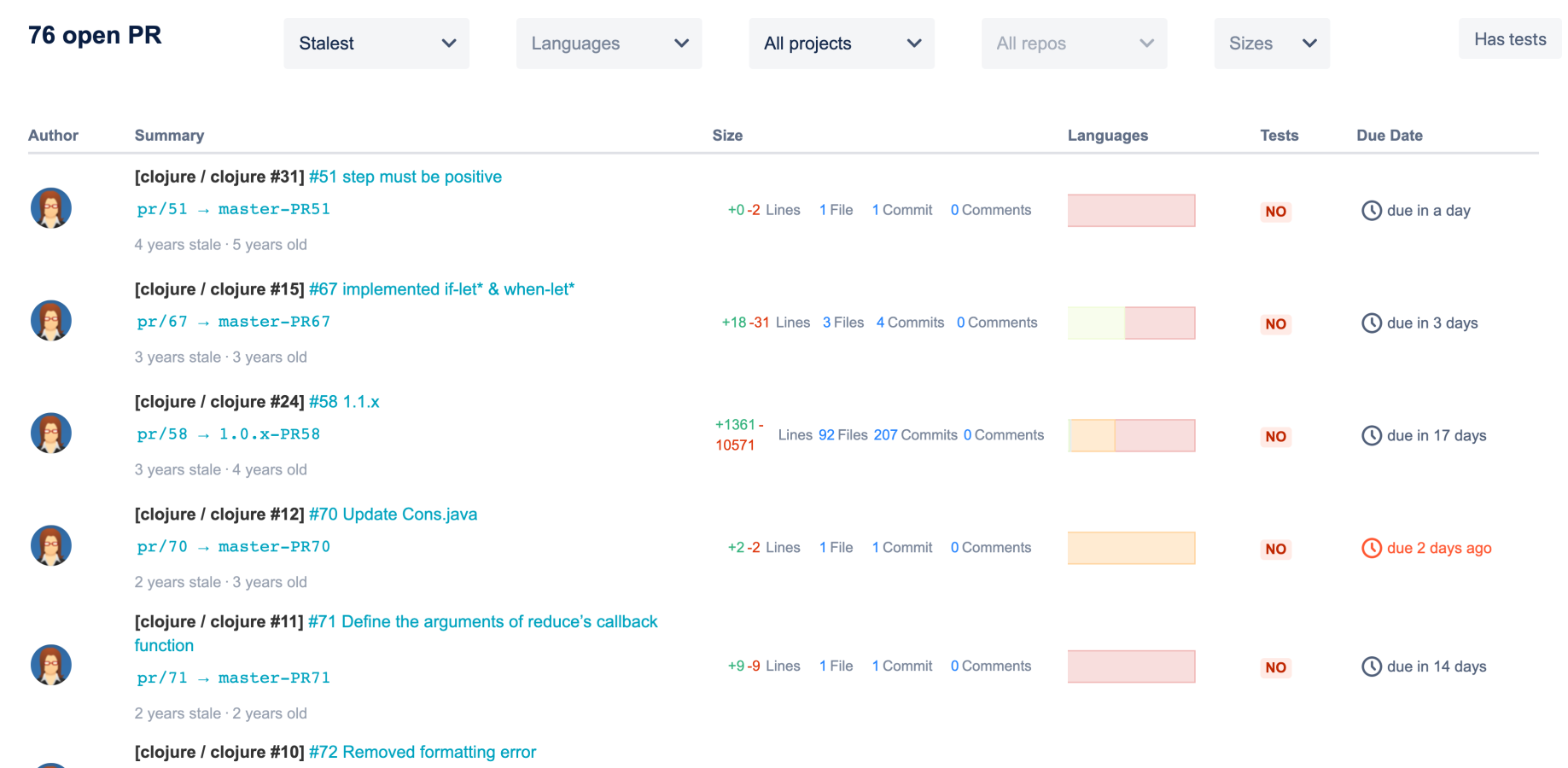The width and height of the screenshot is (1568, 768).
Task: Click the clock icon next to "due in 3 days"
Action: coord(1372,323)
